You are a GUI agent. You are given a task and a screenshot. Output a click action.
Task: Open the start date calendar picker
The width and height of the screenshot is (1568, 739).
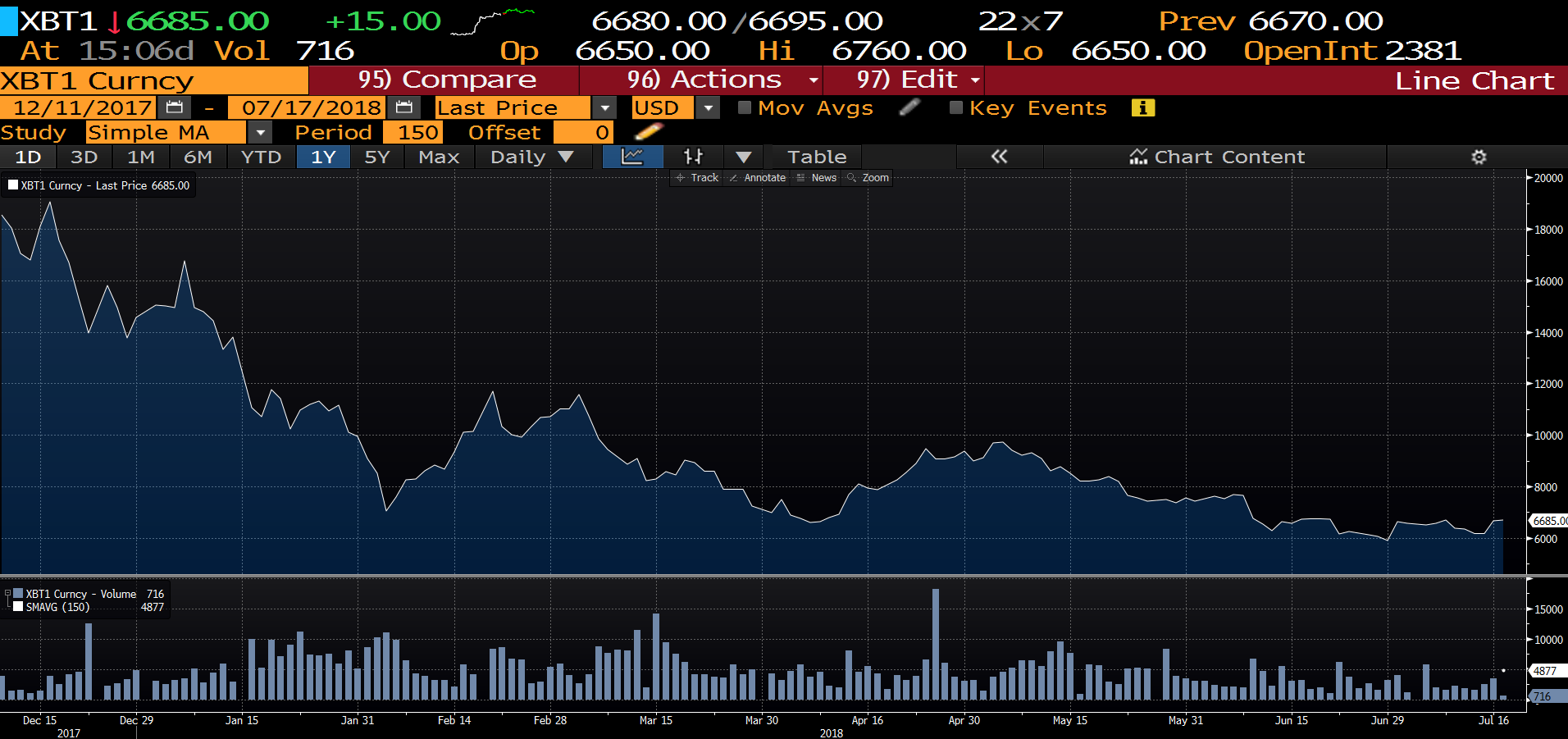(174, 107)
